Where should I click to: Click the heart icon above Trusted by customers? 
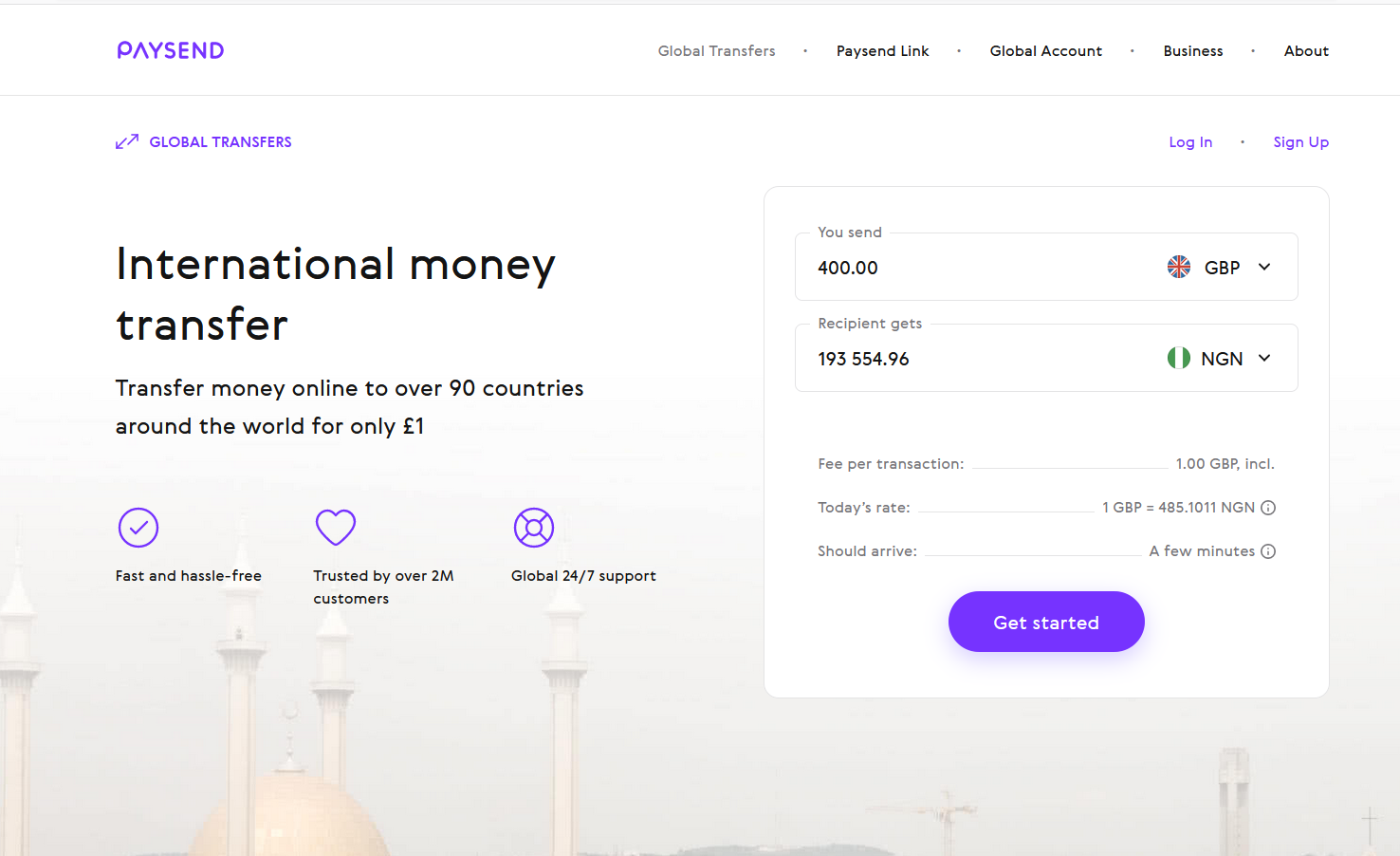(336, 528)
